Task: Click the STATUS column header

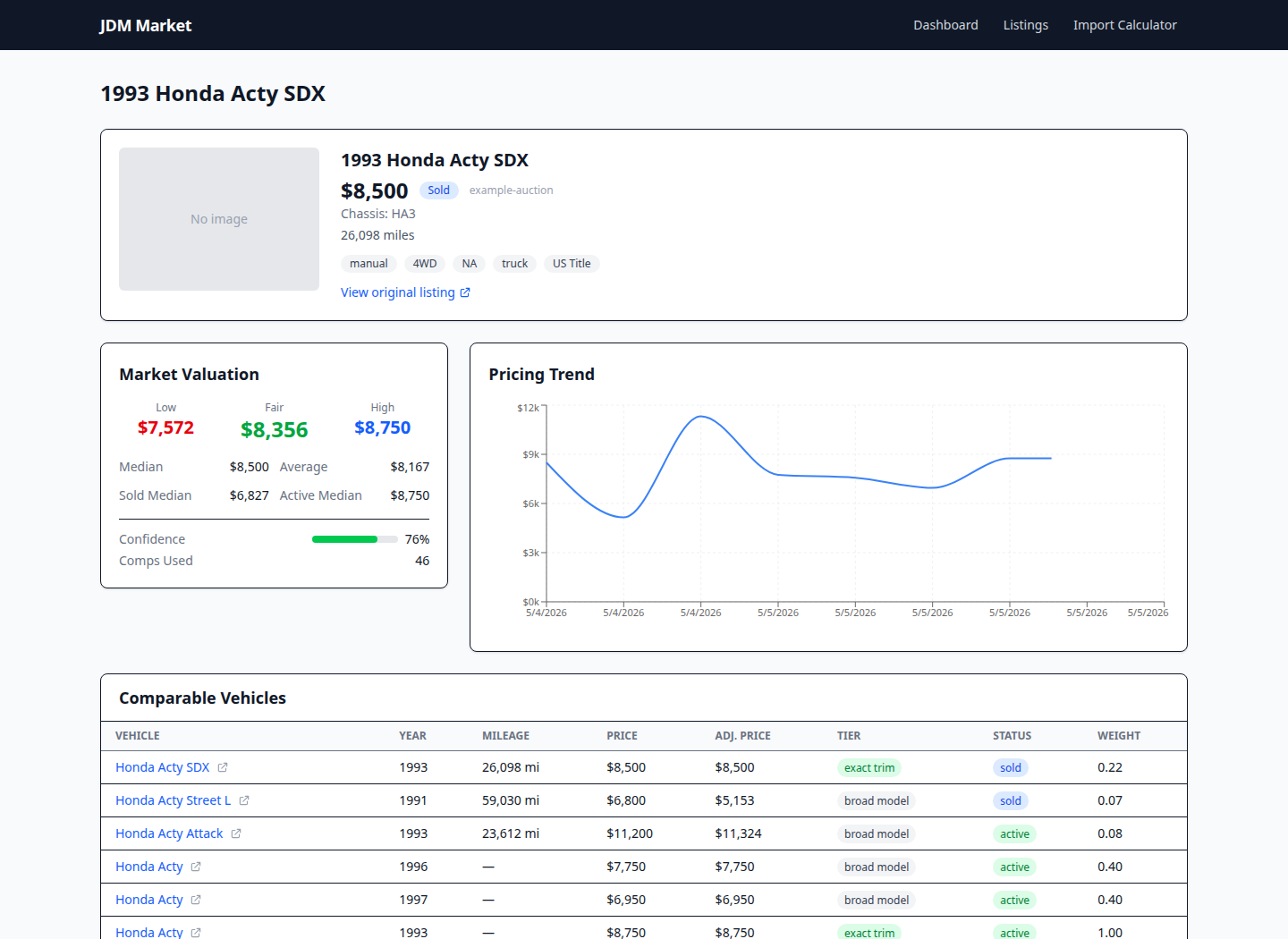Action: (1012, 736)
